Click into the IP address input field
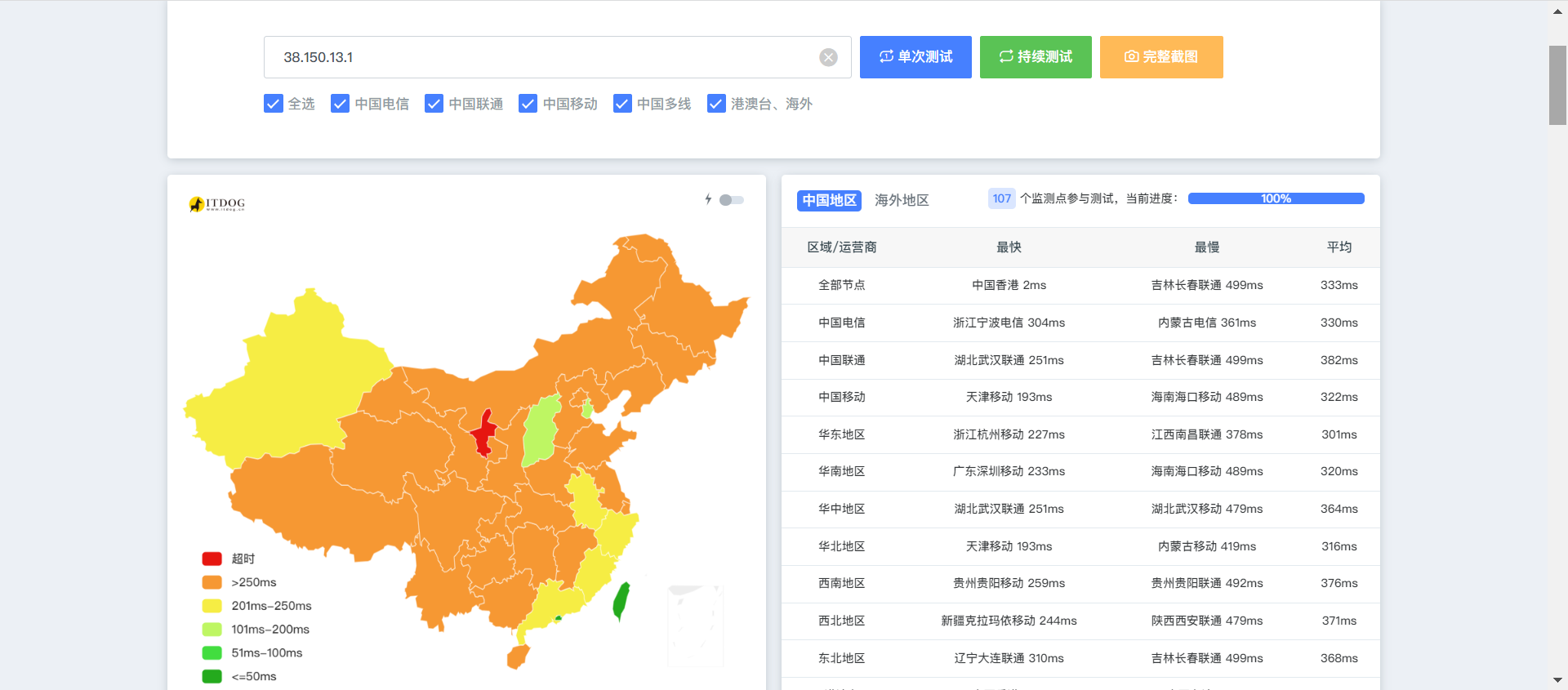 [x=539, y=57]
